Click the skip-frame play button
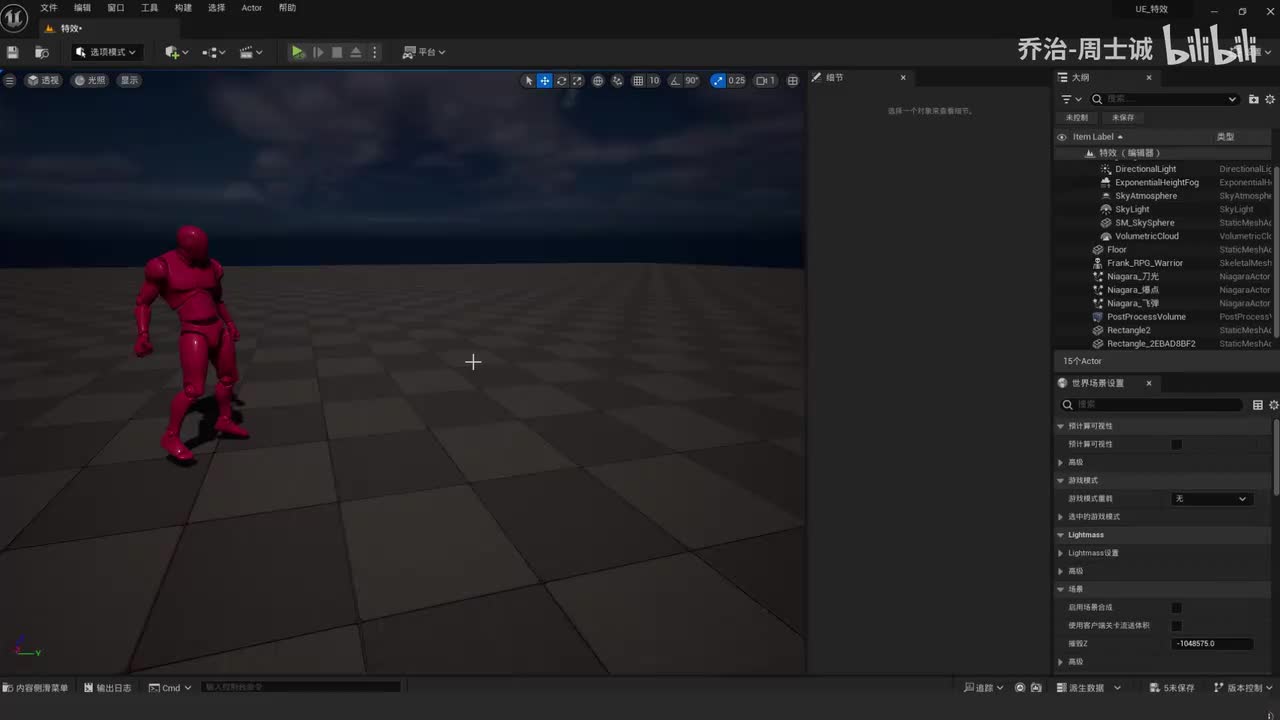1280x720 pixels. point(318,52)
